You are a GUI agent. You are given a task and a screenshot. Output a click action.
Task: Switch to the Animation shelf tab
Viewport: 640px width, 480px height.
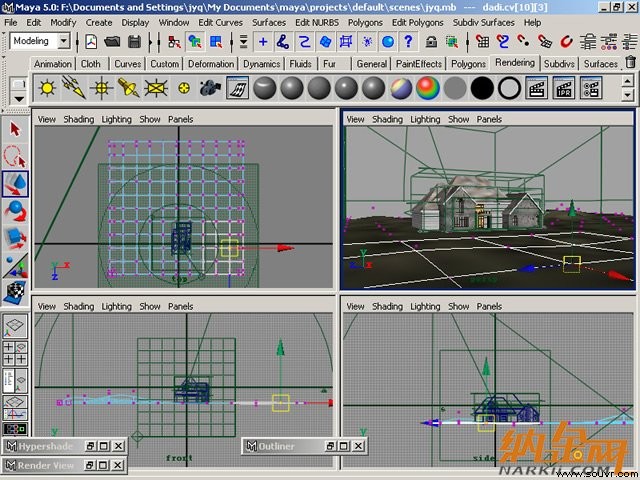click(53, 64)
